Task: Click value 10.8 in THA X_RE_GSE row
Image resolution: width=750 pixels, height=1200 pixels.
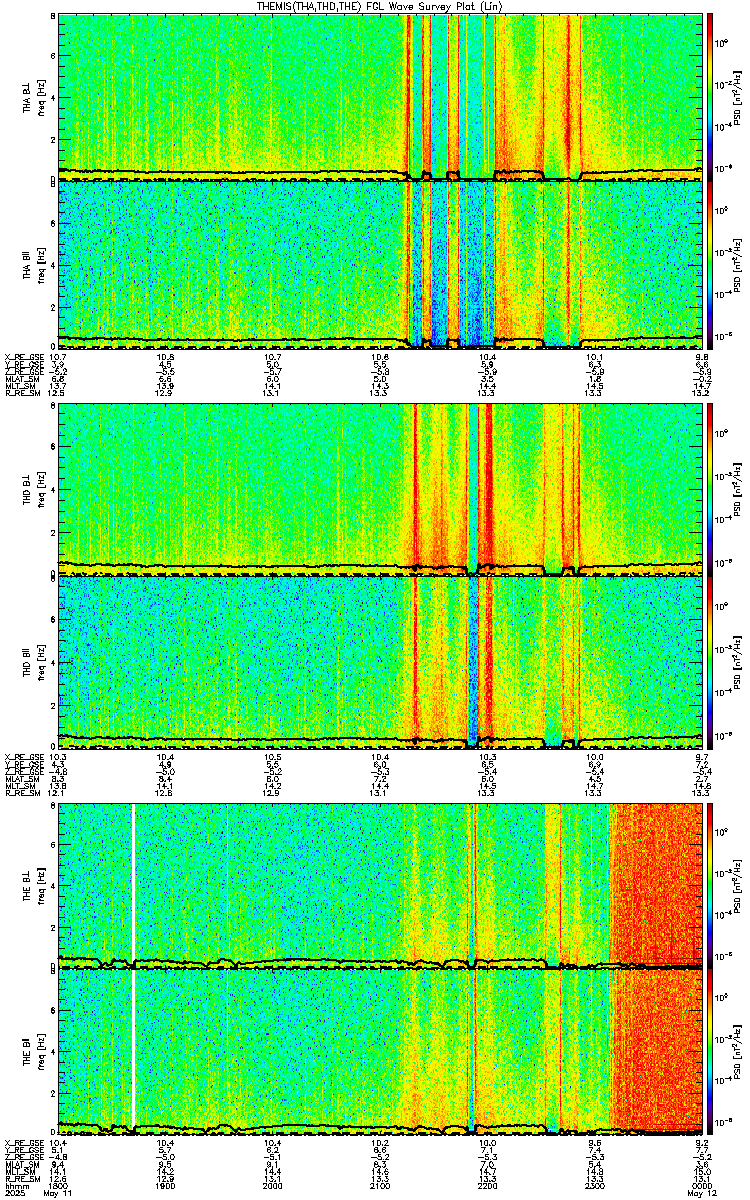Action: [166, 356]
